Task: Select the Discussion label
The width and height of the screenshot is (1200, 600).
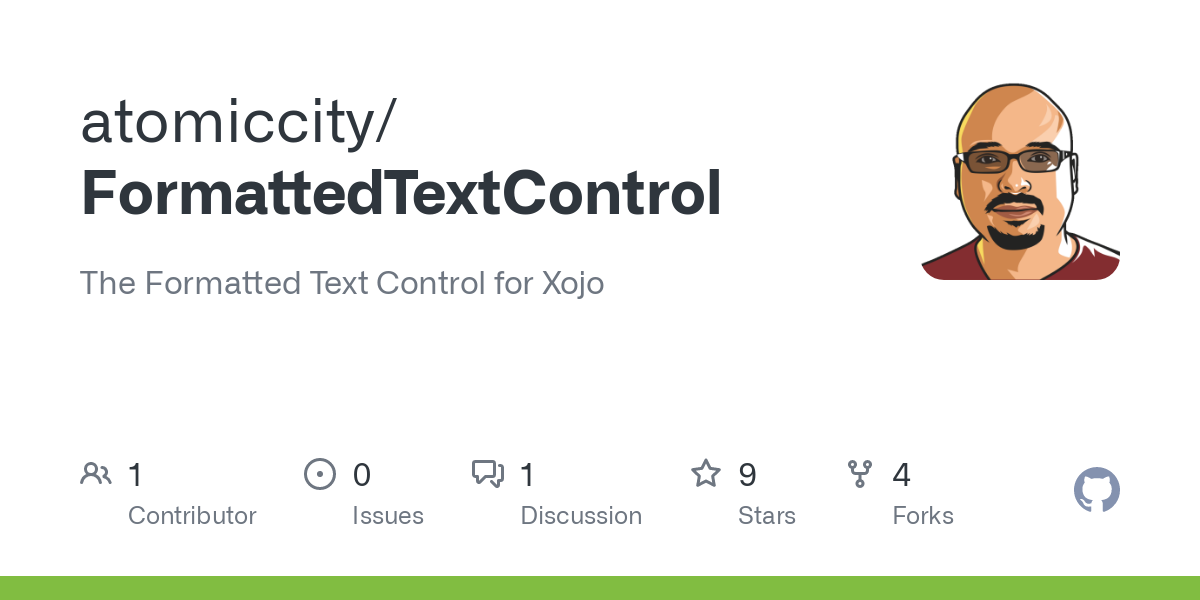Action: [581, 516]
